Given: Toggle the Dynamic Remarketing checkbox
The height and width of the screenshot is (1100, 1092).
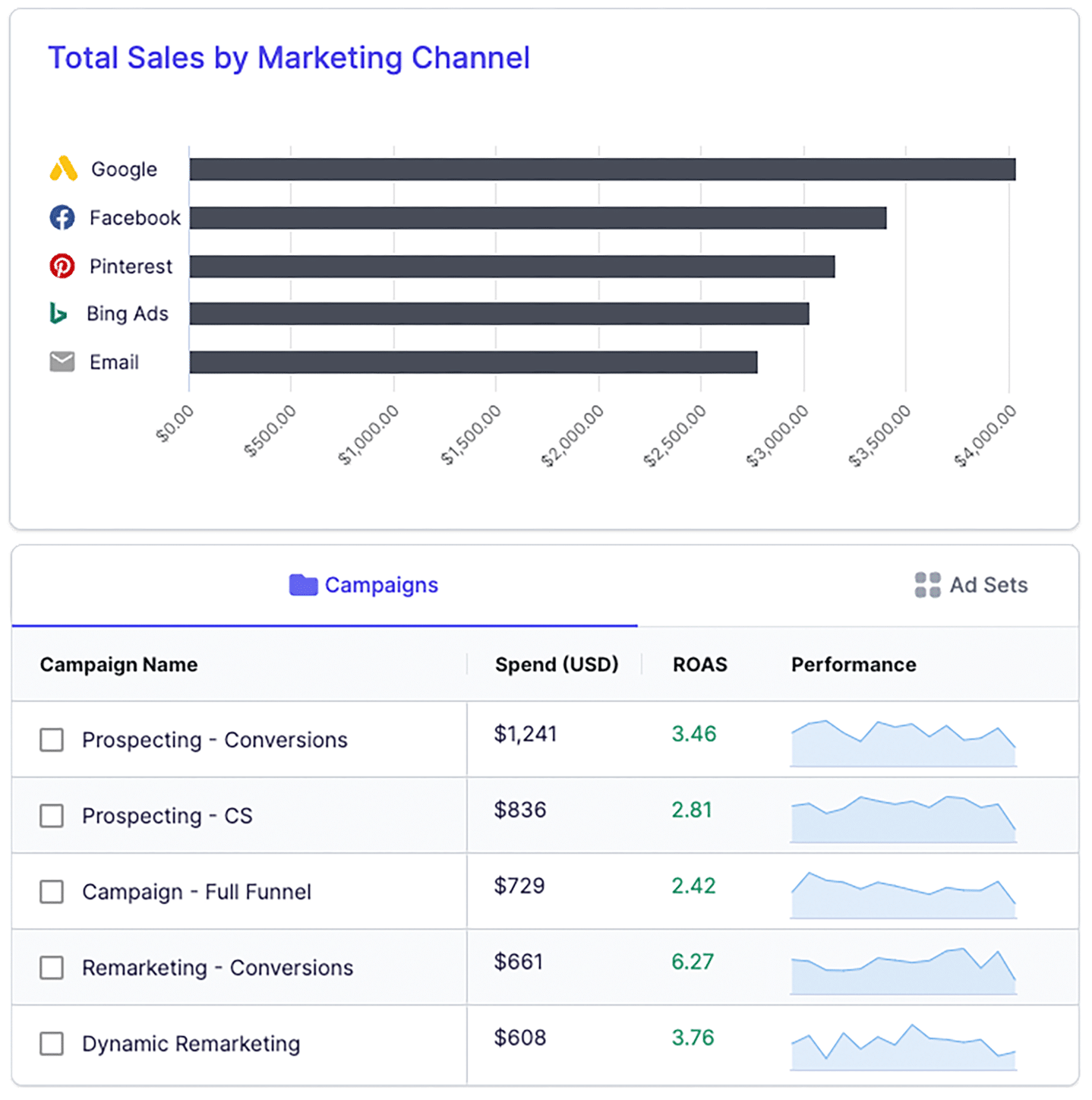Looking at the screenshot, I should click(x=52, y=1044).
